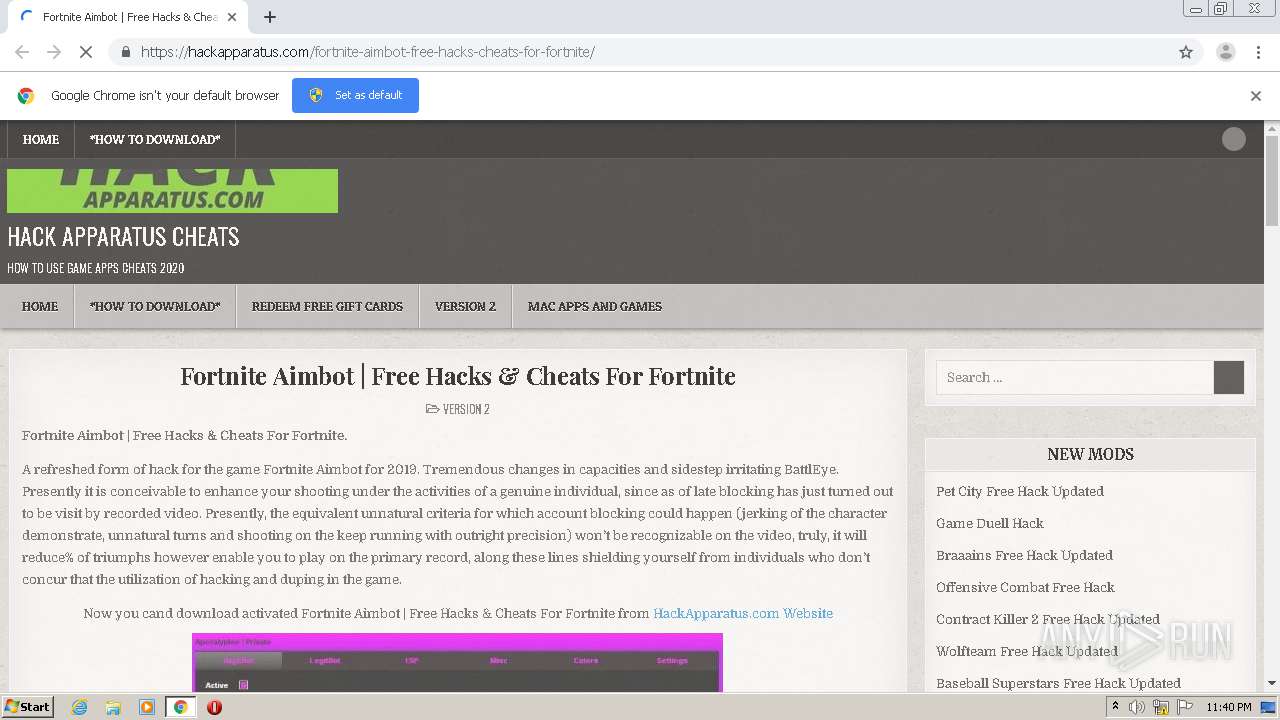This screenshot has height=720, width=1280.
Task: Open Windows Explorer folder in taskbar
Action: 113,707
